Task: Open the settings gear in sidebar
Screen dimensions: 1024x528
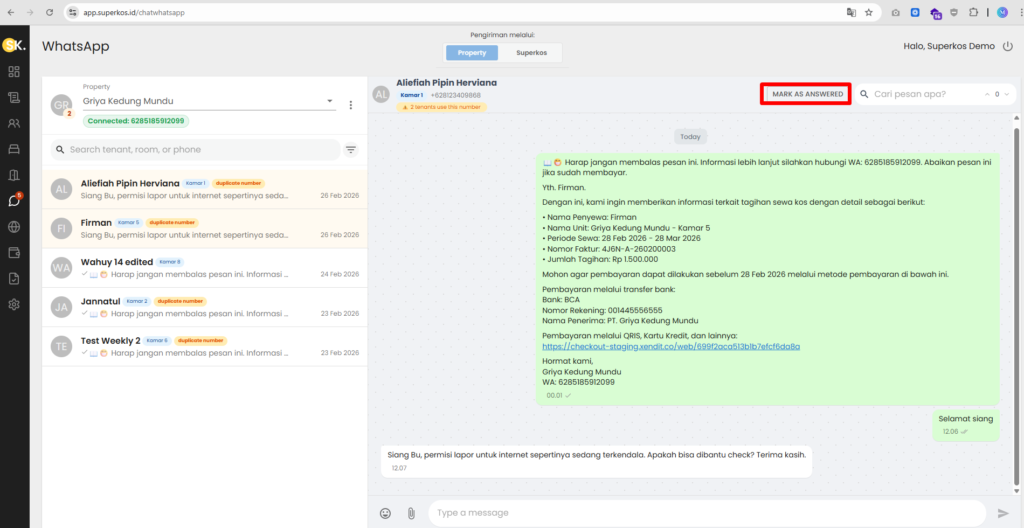Action: pos(14,304)
